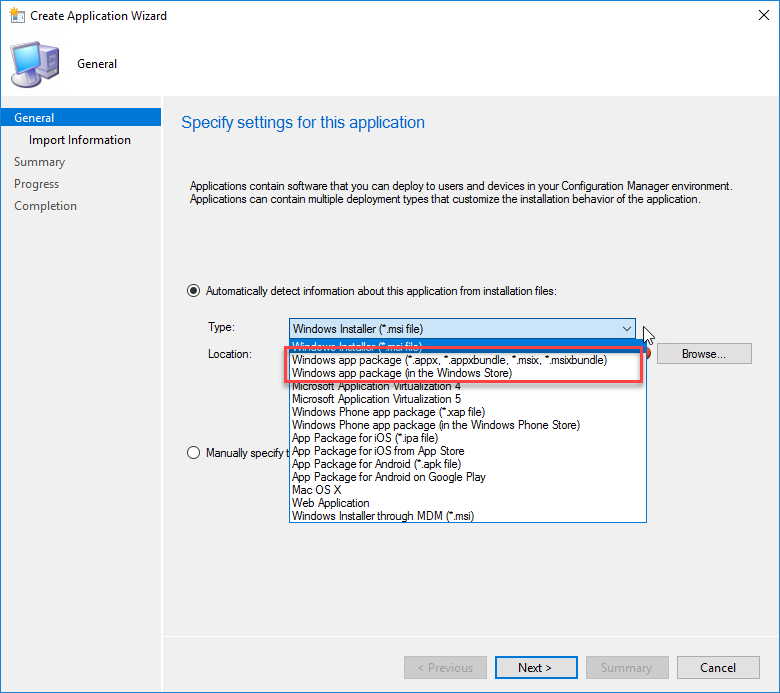
Task: Click the Browse... button
Action: click(704, 354)
